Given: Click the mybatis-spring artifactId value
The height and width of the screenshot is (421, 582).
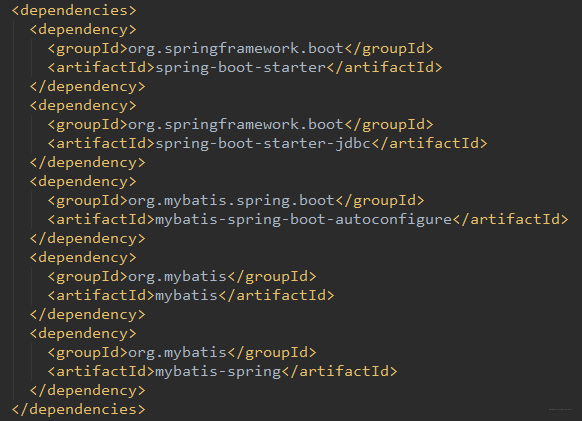Looking at the screenshot, I should pos(218,371).
